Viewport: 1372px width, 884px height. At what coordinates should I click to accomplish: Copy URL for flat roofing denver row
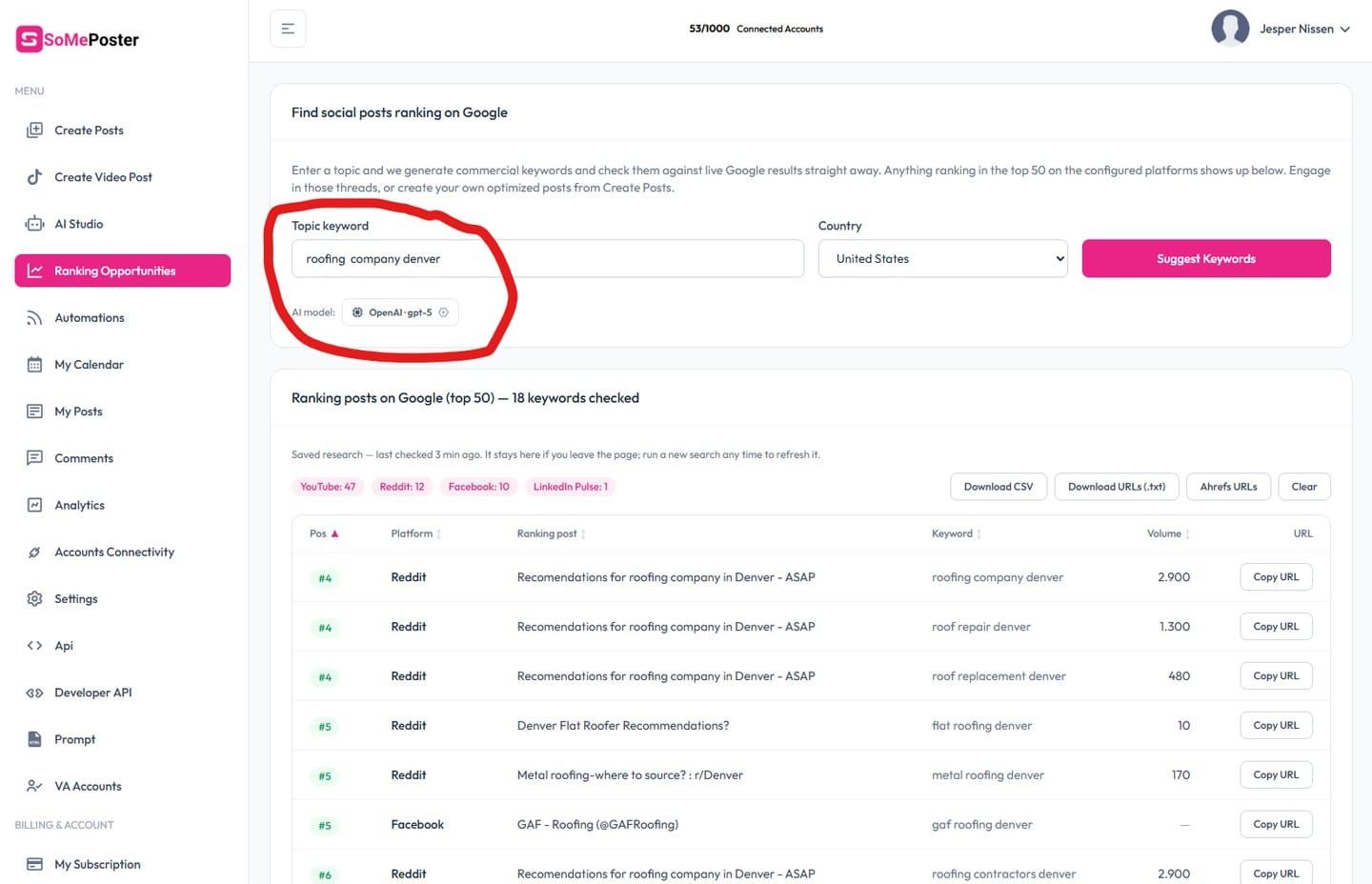[x=1276, y=726]
